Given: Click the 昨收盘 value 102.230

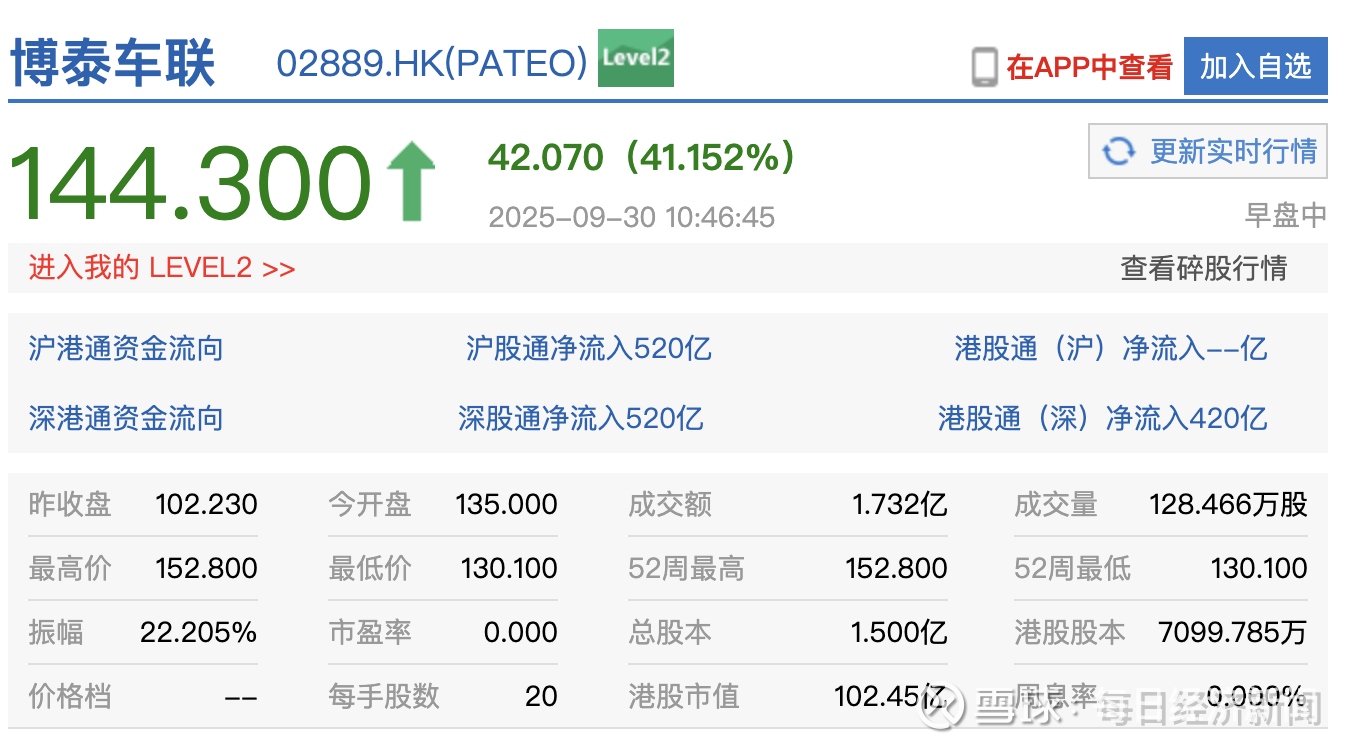Looking at the screenshot, I should tap(207, 504).
